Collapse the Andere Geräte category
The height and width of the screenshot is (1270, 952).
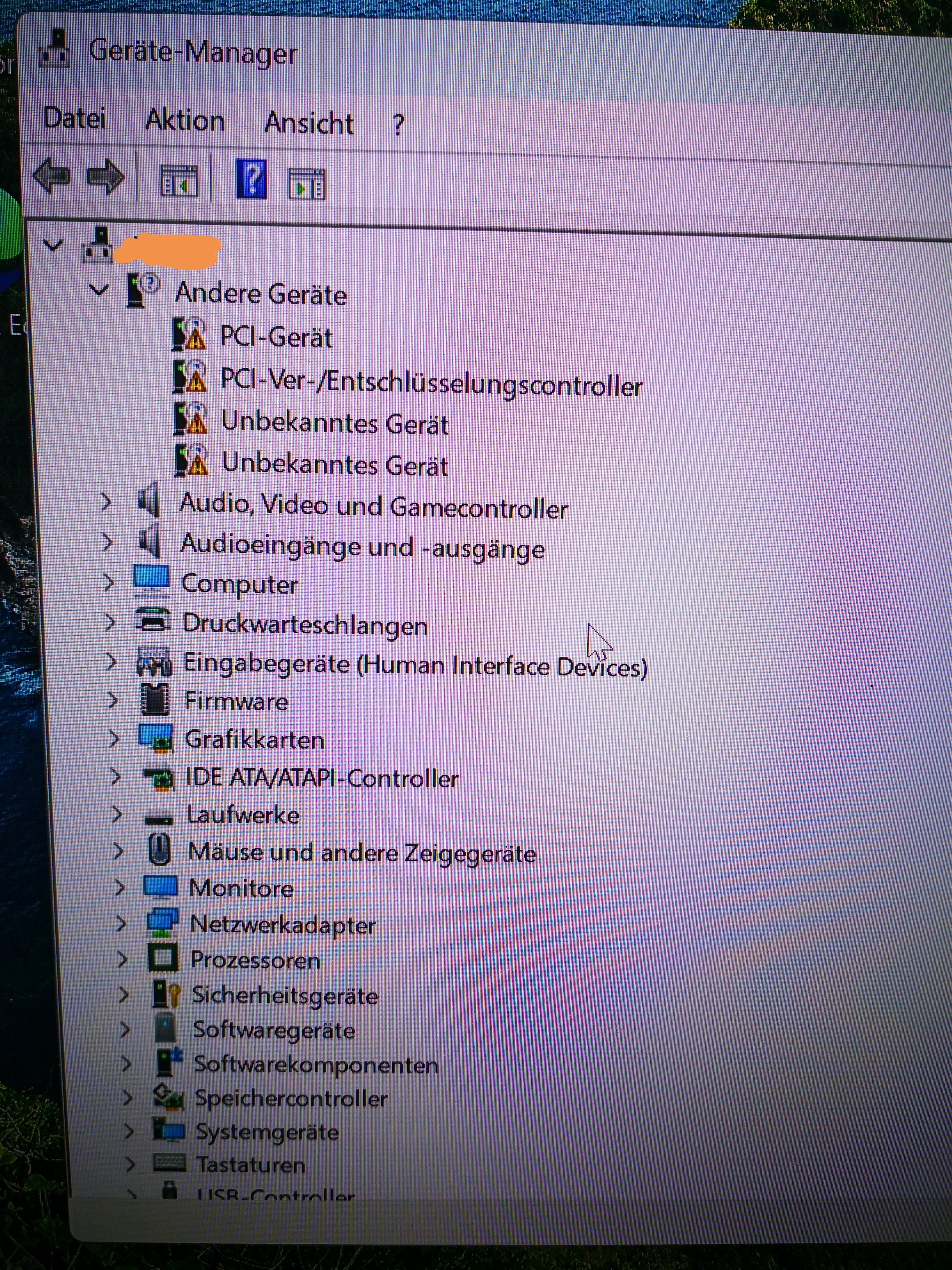coord(99,290)
